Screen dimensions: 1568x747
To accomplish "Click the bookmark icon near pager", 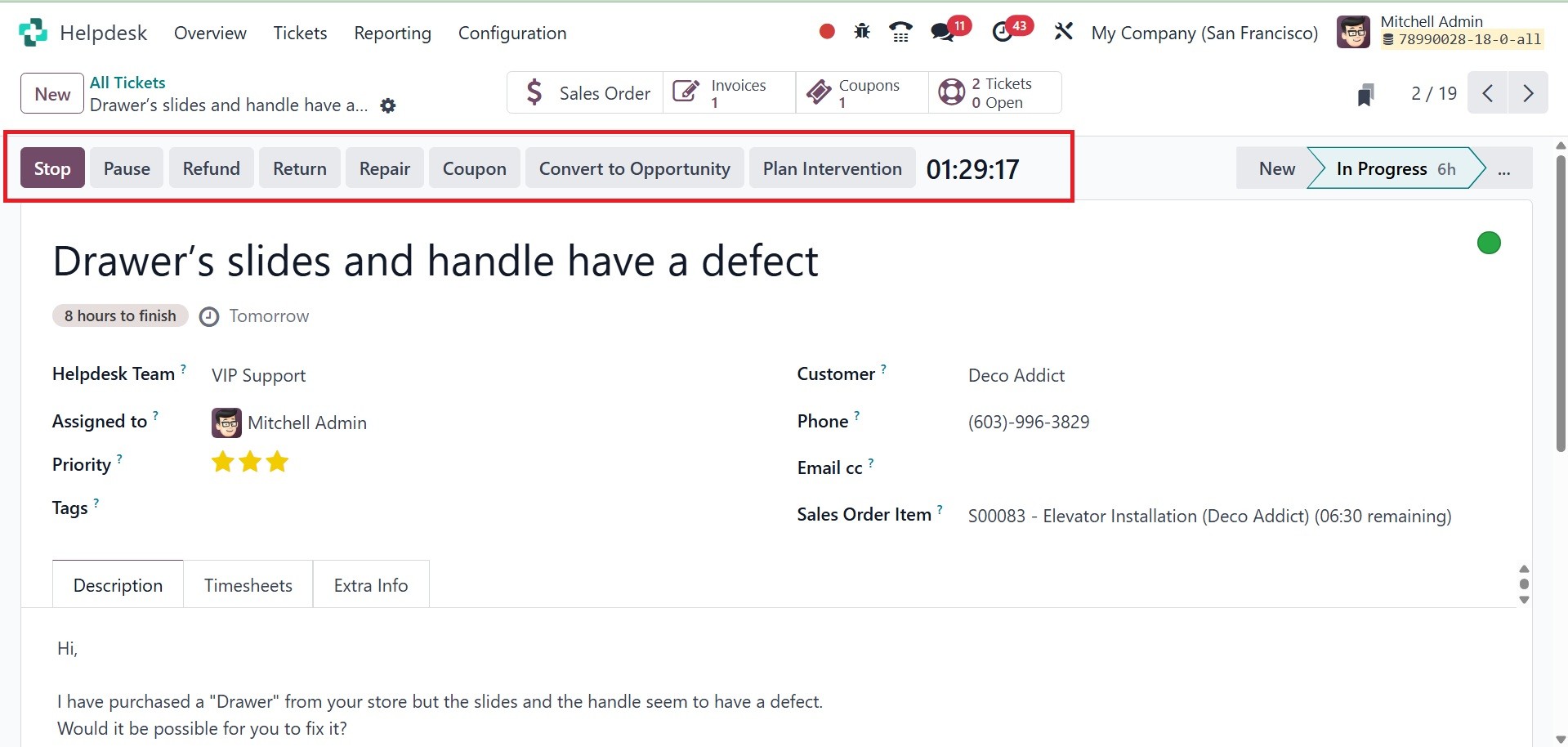I will [1365, 94].
